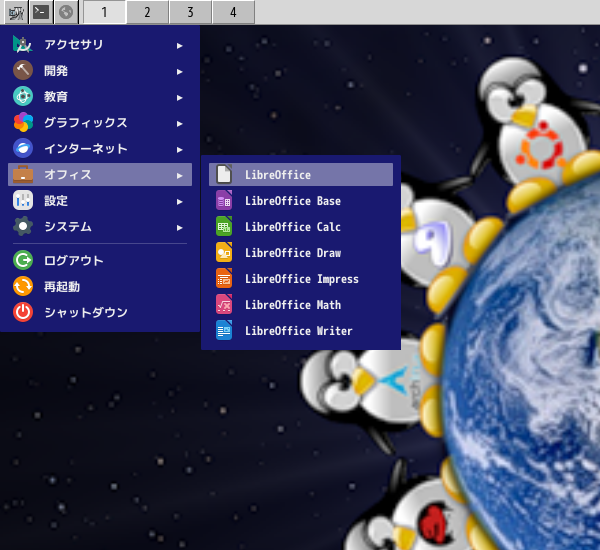Choose シャットダウン to power off
The height and width of the screenshot is (550, 600).
coord(100,312)
